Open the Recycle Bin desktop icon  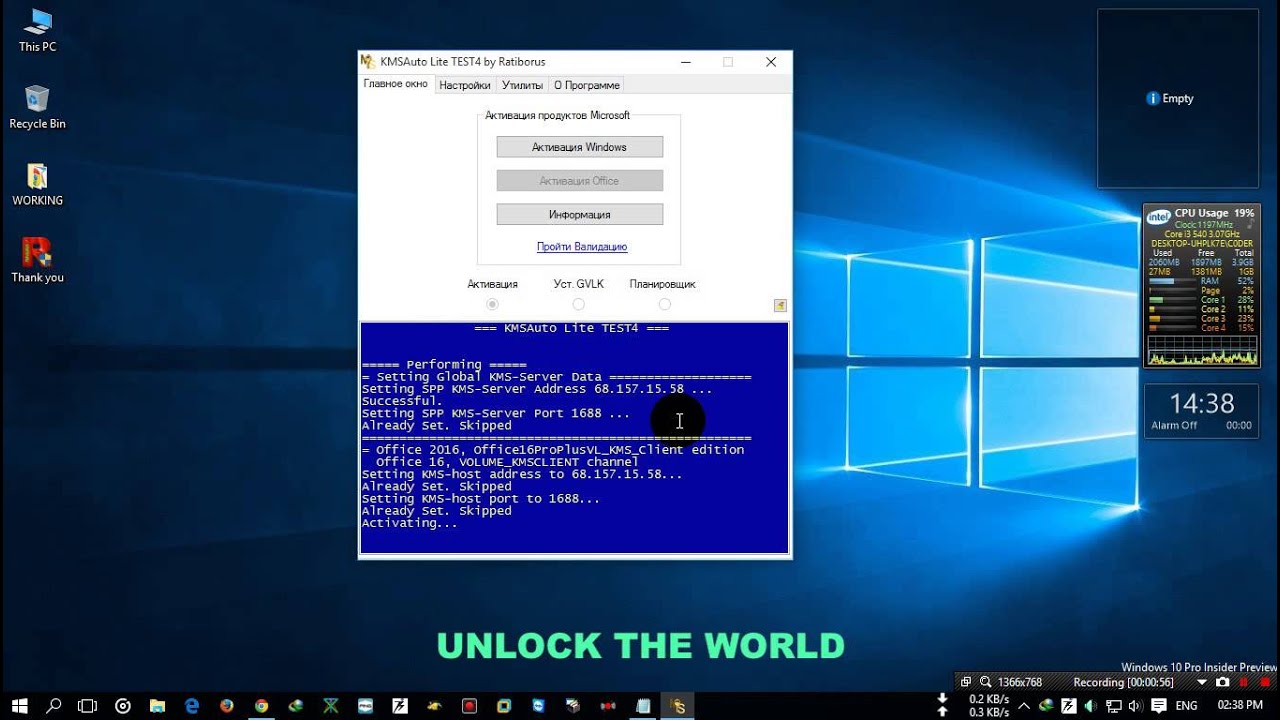pos(37,108)
